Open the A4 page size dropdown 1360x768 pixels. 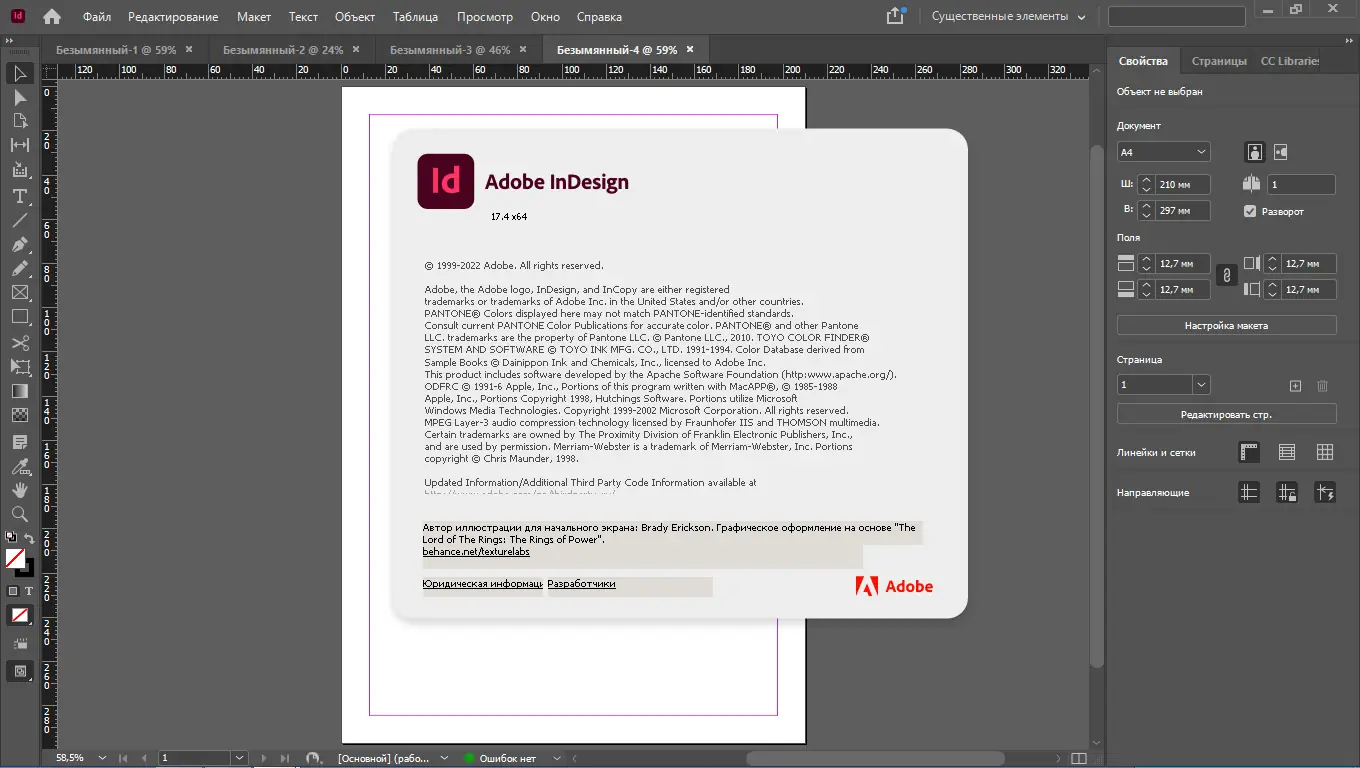coord(1163,152)
